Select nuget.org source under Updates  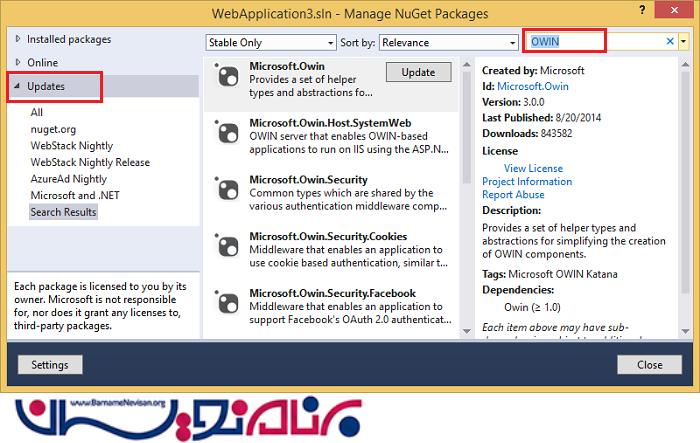[x=54, y=129]
